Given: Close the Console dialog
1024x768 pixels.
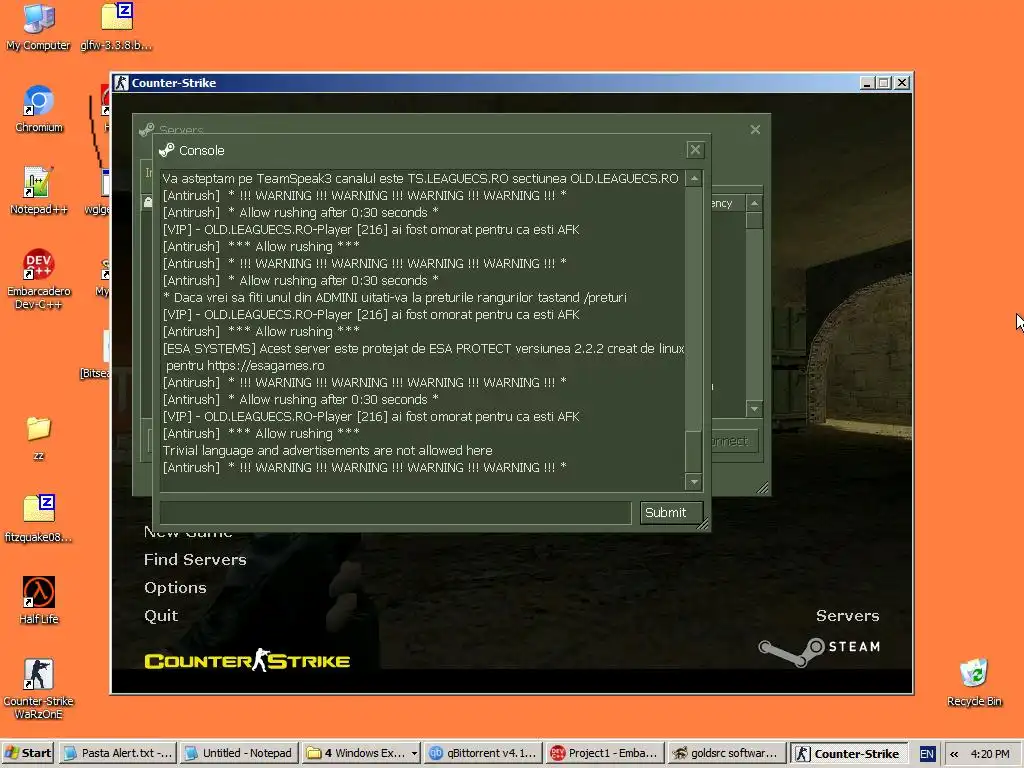Looking at the screenshot, I should coord(695,150).
